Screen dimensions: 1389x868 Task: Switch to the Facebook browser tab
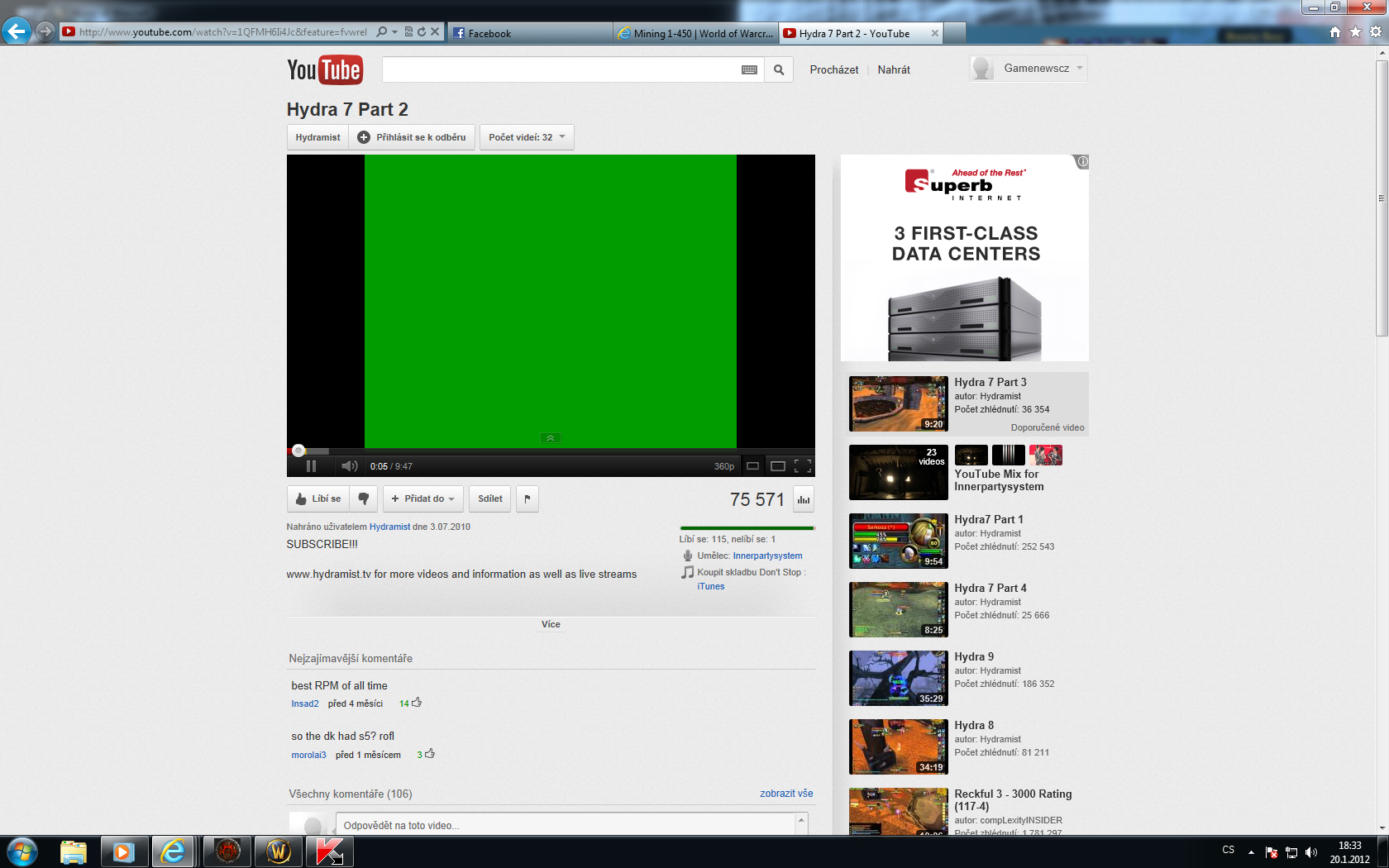529,33
